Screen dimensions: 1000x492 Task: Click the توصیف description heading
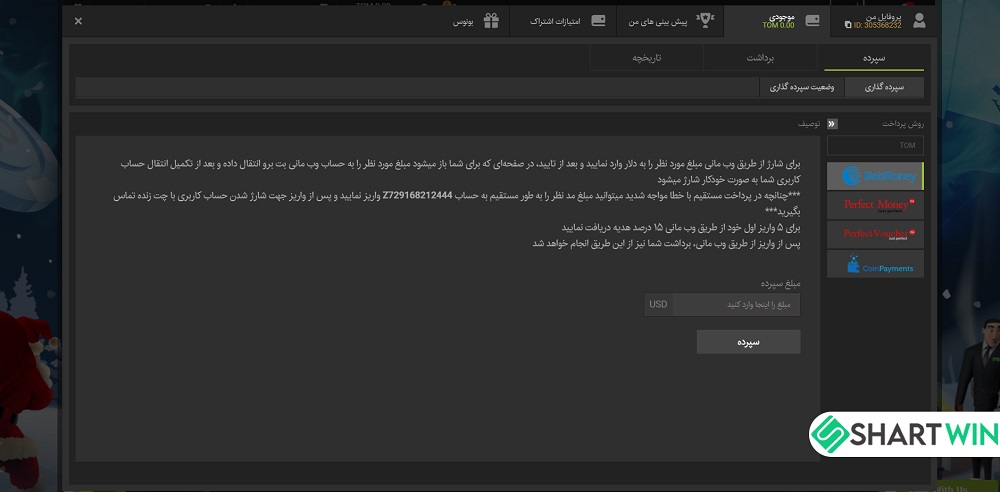tap(809, 124)
